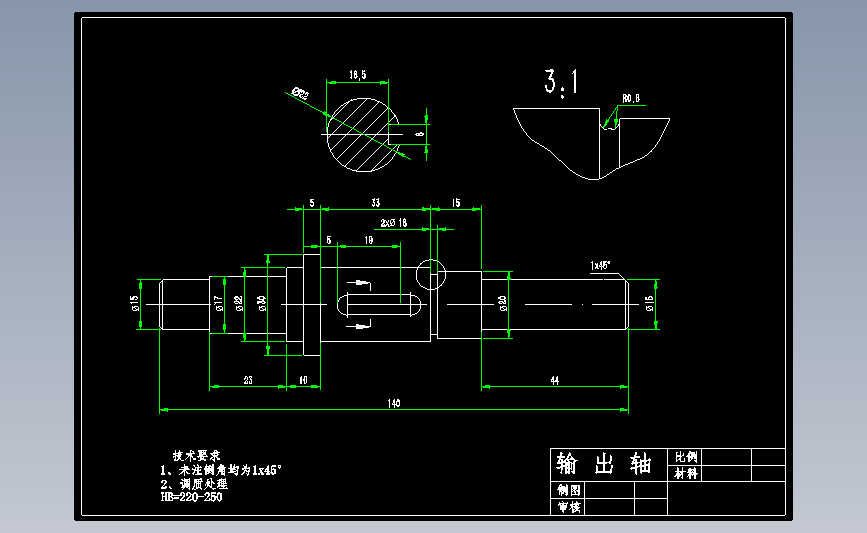867x533 pixels.
Task: Select the 输出轴 title in the title block
Action: [604, 463]
